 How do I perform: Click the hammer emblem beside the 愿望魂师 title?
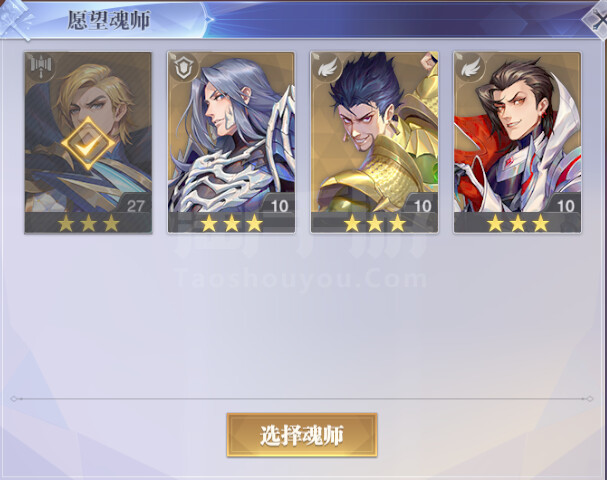tap(15, 19)
